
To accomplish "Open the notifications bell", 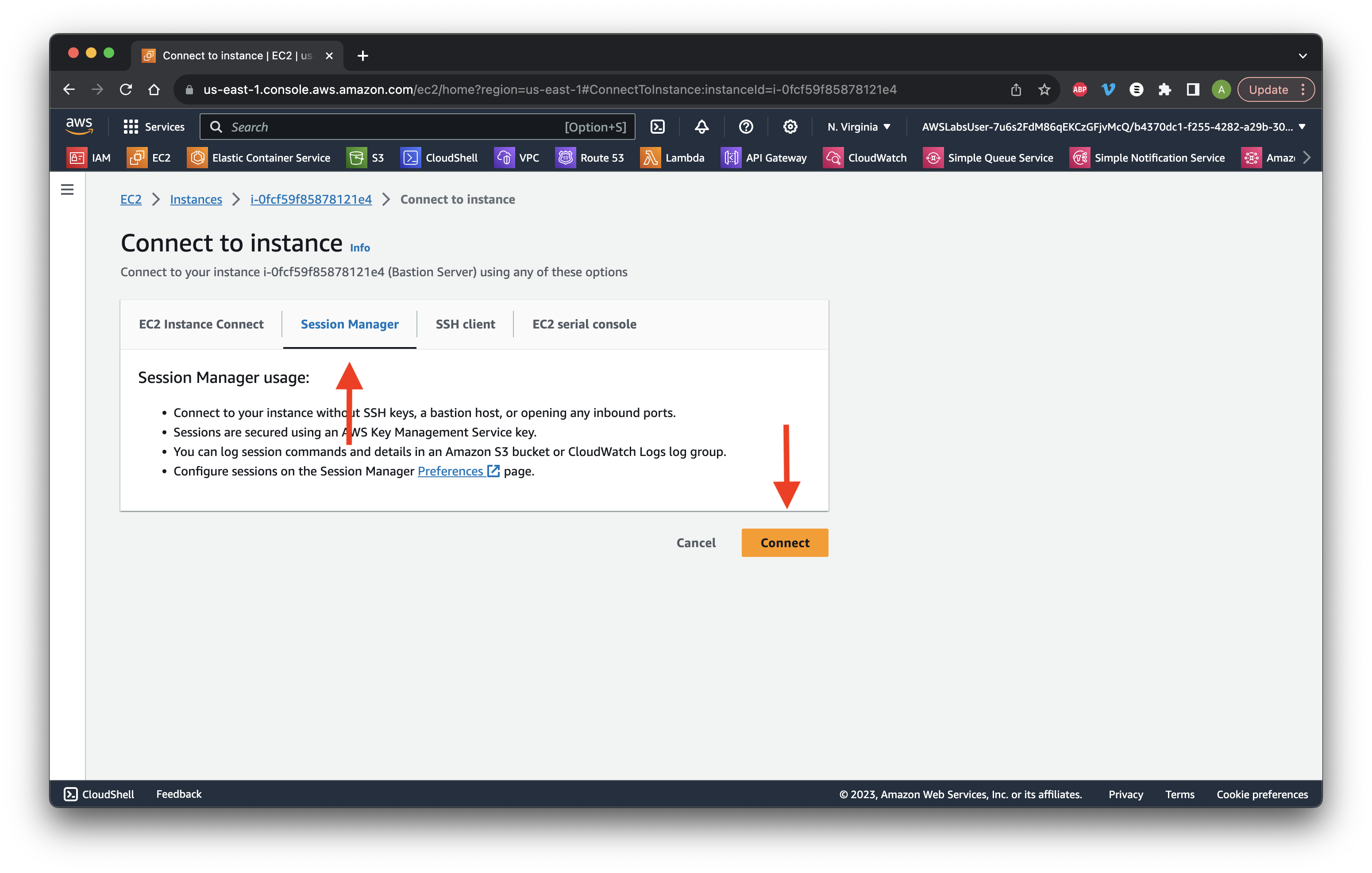I will coord(701,127).
